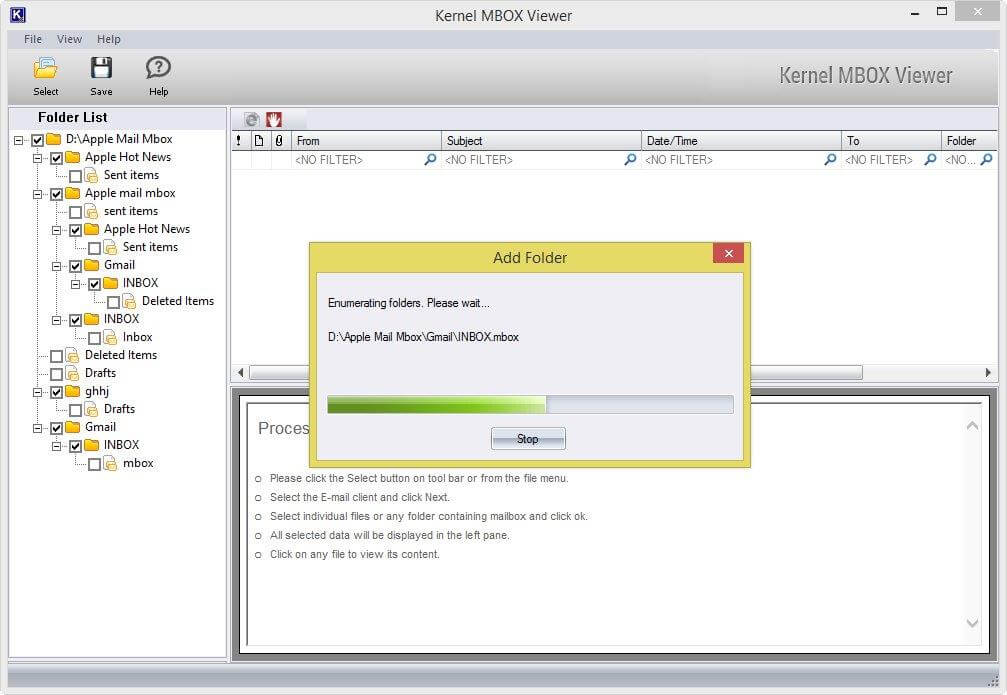Image resolution: width=1007 pixels, height=695 pixels.
Task: Click the enumeration progress bar
Action: click(530, 404)
